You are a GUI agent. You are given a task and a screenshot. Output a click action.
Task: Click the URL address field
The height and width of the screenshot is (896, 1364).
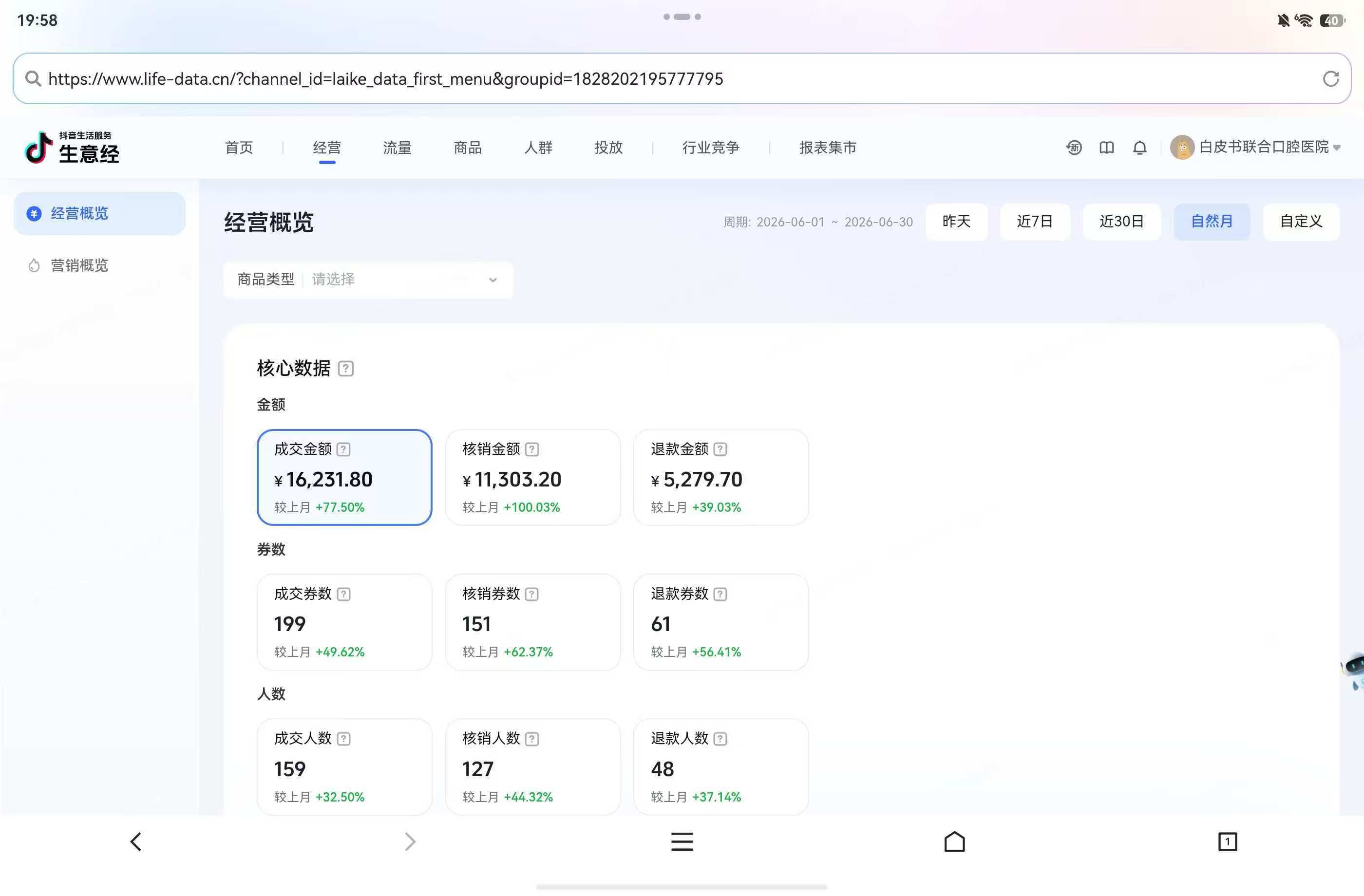682,78
